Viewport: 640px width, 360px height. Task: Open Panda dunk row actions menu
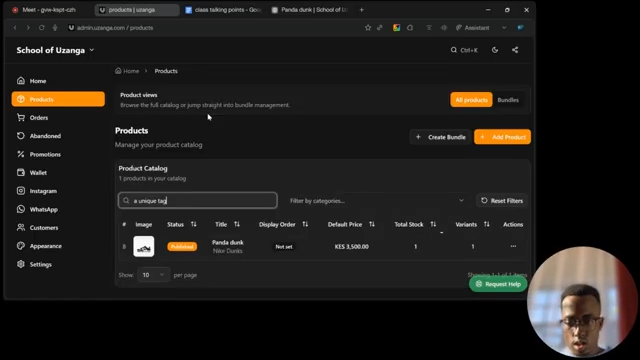513,247
